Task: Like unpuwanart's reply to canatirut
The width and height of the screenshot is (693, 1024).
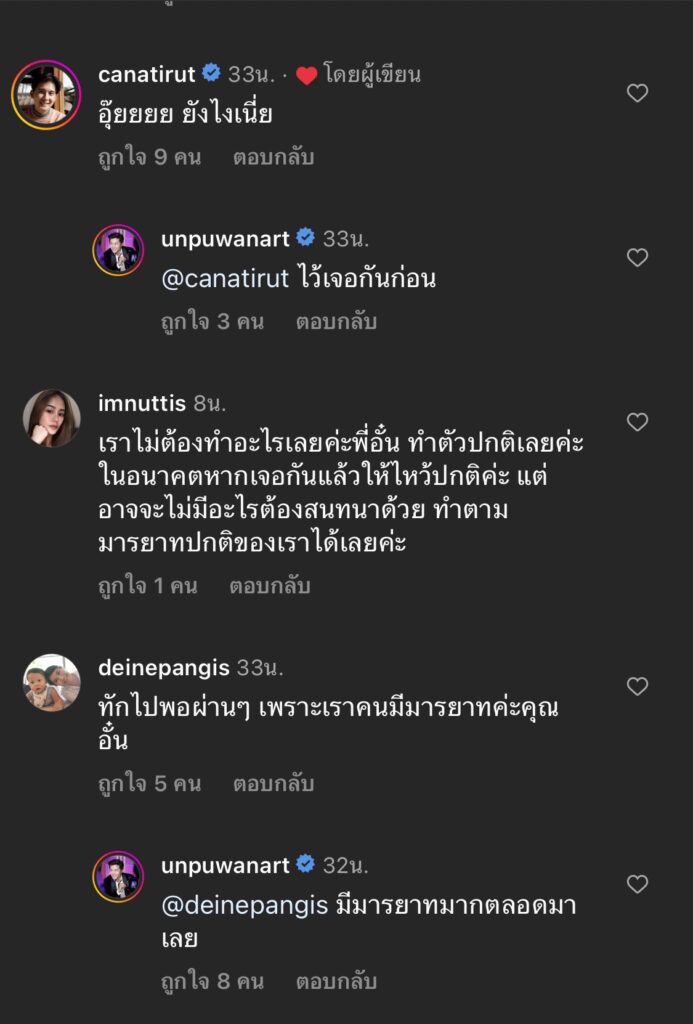Action: click(637, 258)
